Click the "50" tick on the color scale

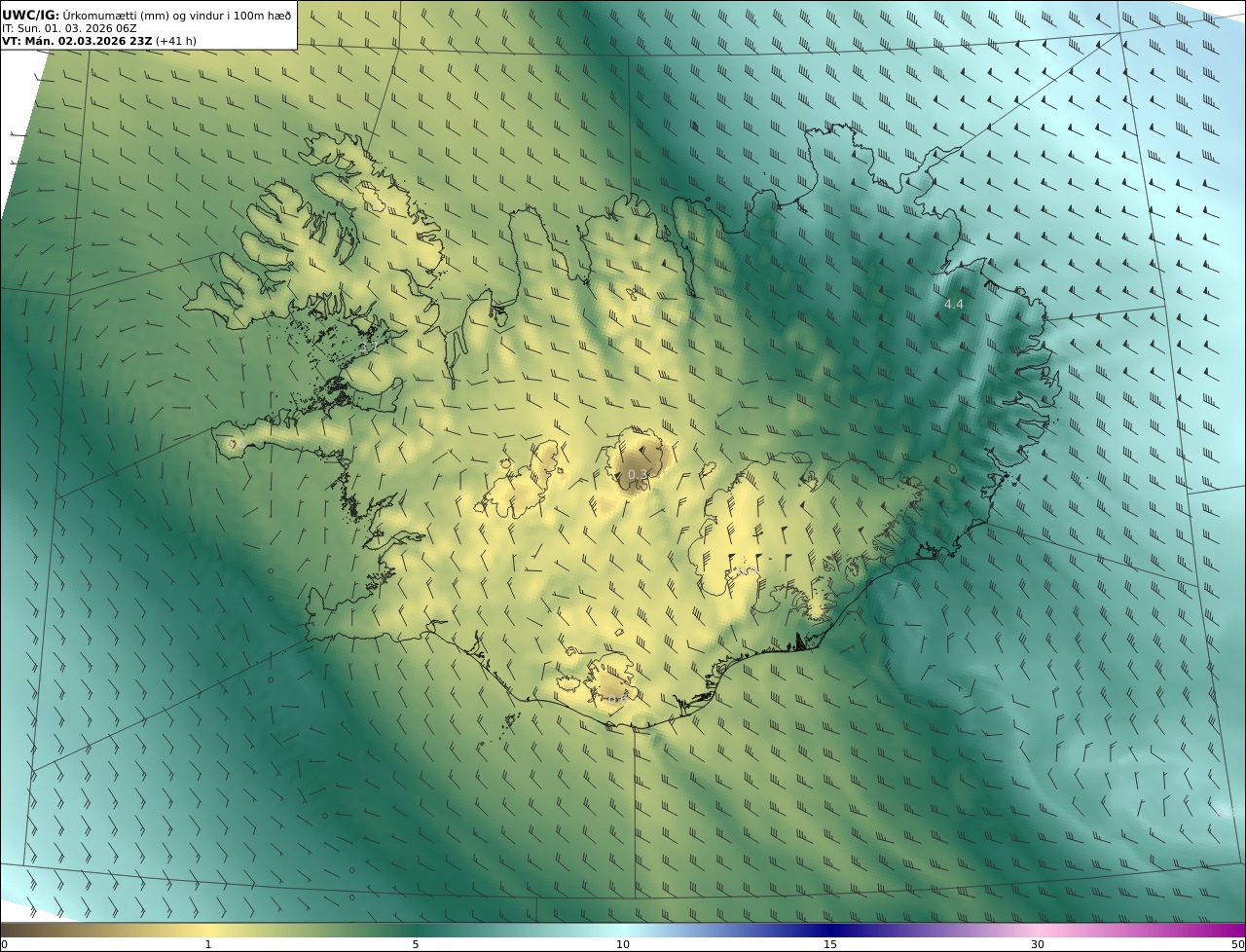pyautogui.click(x=1238, y=944)
